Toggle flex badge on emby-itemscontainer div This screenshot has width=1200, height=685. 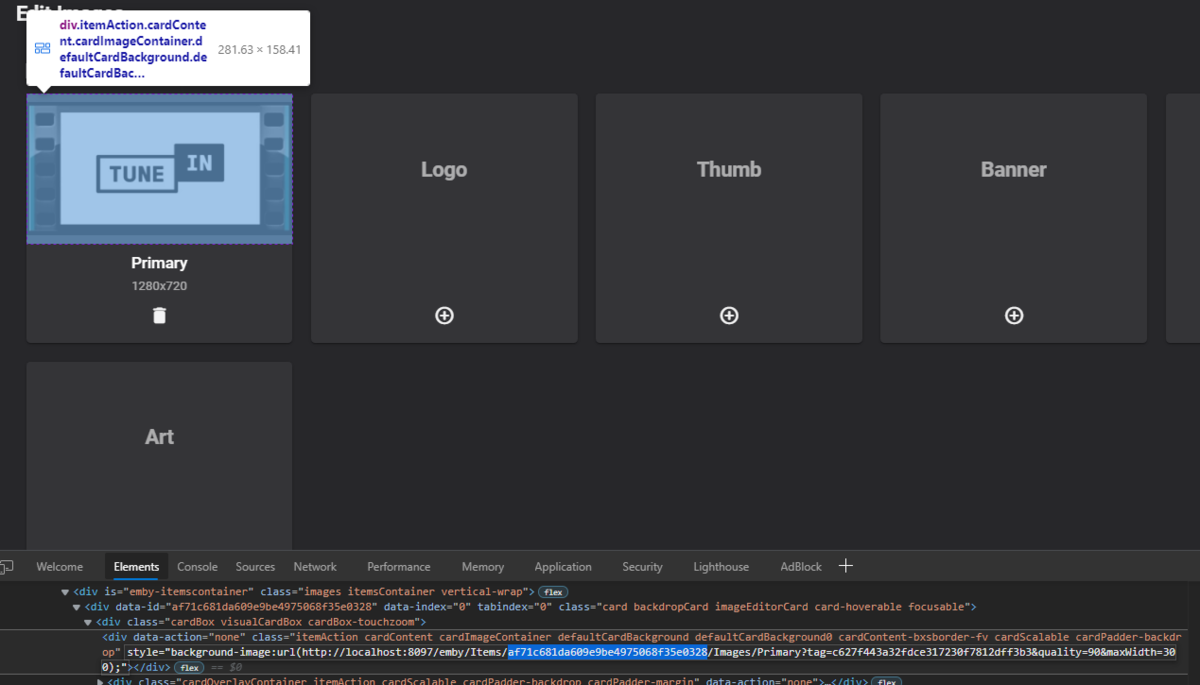553,592
